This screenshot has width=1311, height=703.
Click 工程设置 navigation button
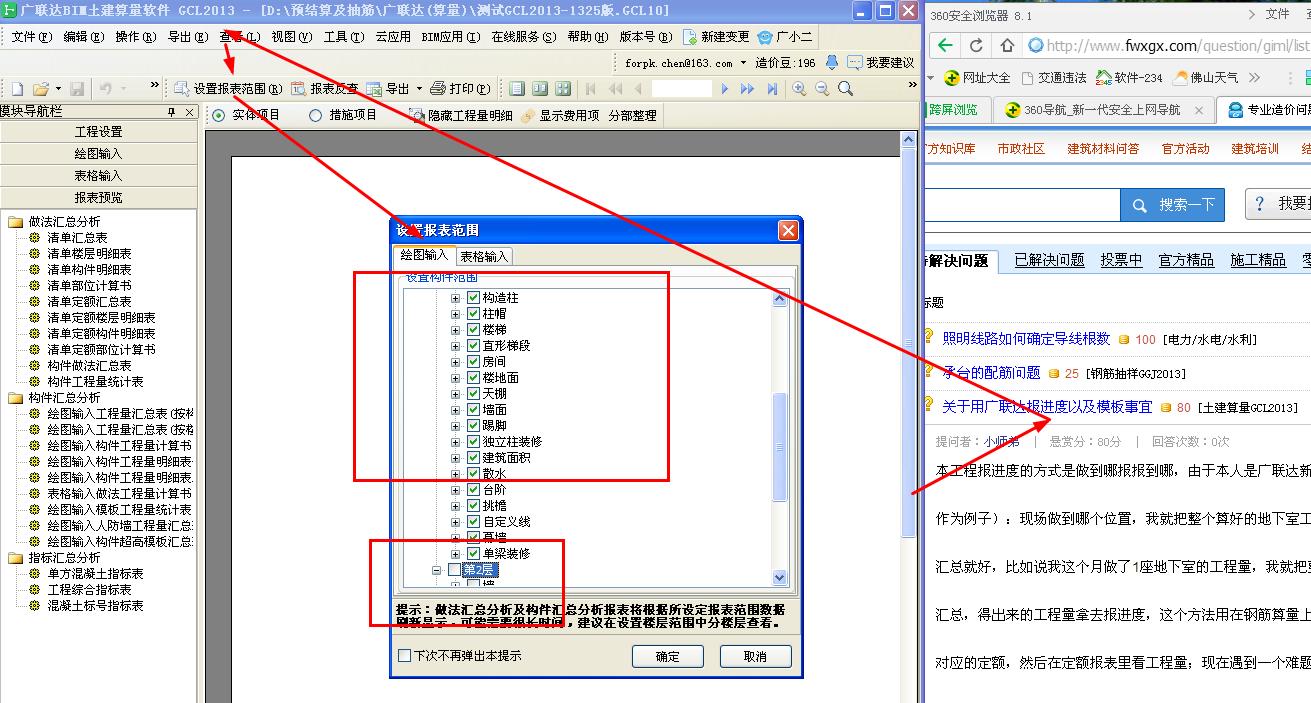(99, 132)
